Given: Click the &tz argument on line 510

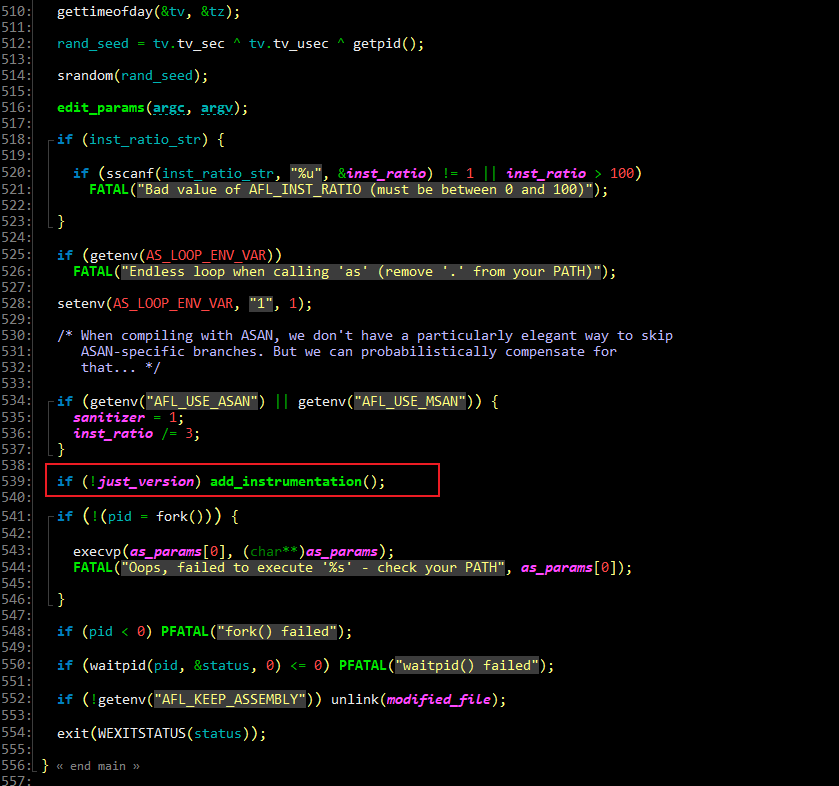Looking at the screenshot, I should [x=212, y=11].
